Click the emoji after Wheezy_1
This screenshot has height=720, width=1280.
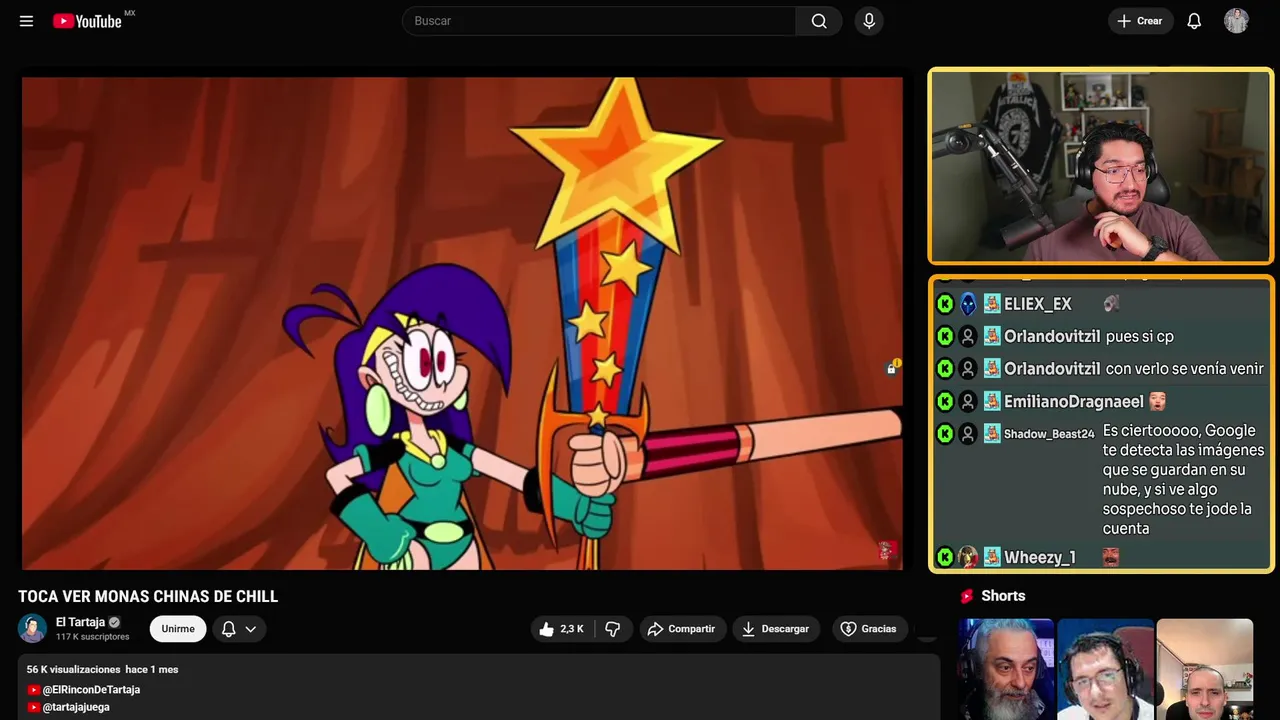1111,557
